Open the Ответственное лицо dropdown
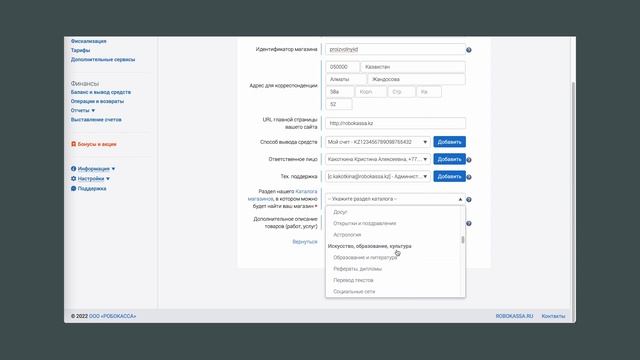 [378, 159]
